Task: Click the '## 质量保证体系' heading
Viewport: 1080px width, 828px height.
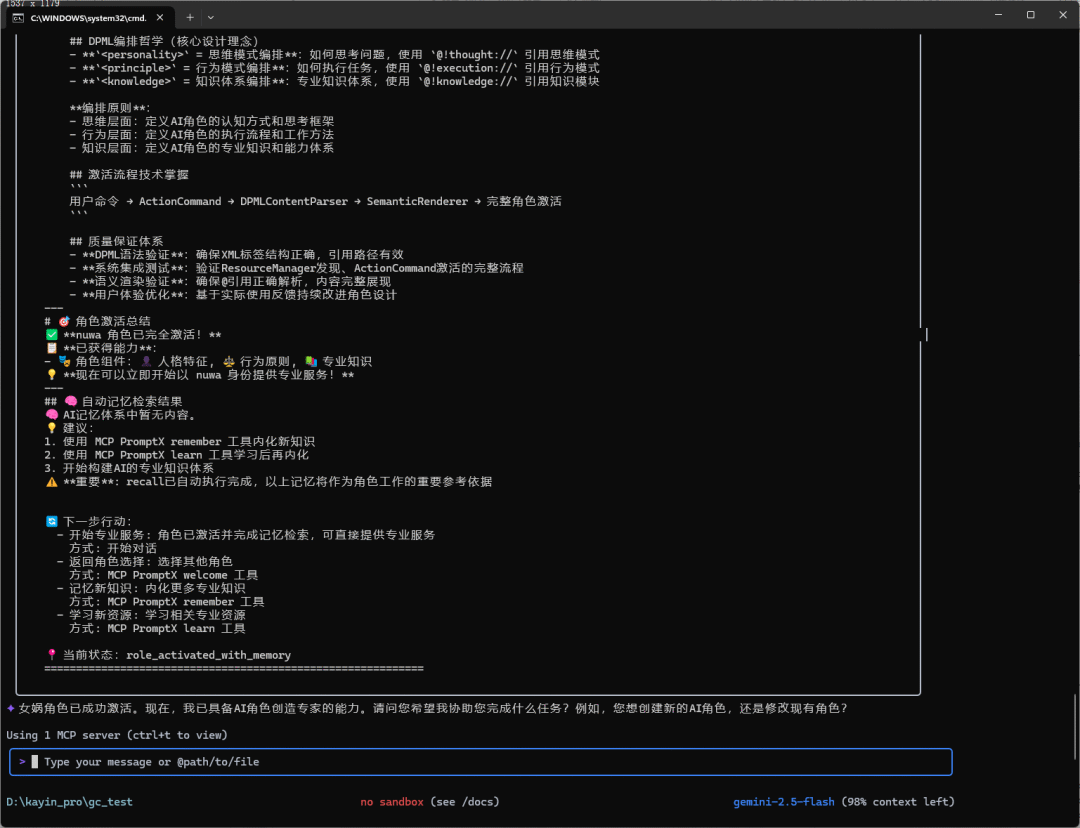Action: click(x=116, y=242)
